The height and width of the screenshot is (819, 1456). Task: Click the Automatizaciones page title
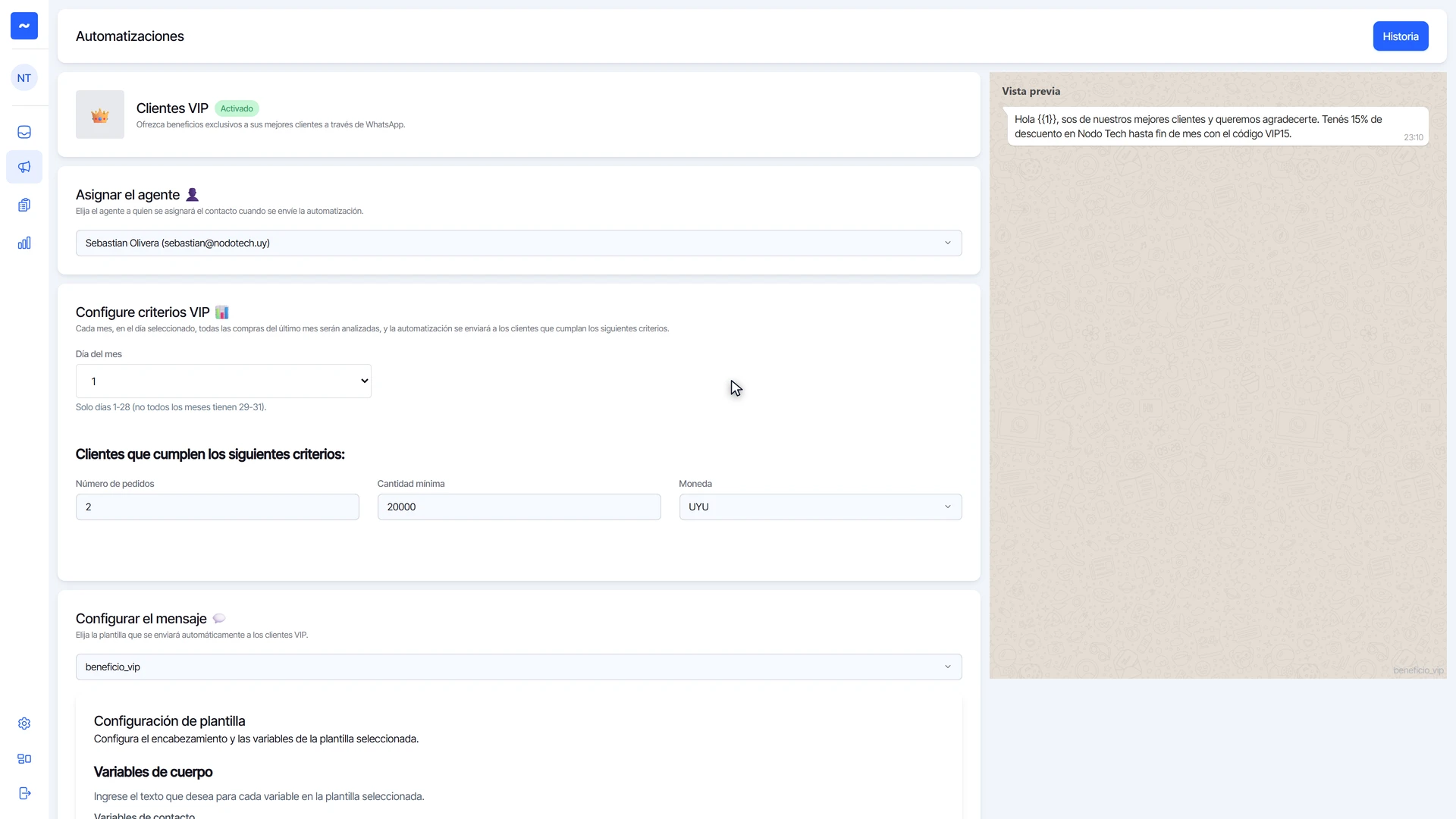130,36
